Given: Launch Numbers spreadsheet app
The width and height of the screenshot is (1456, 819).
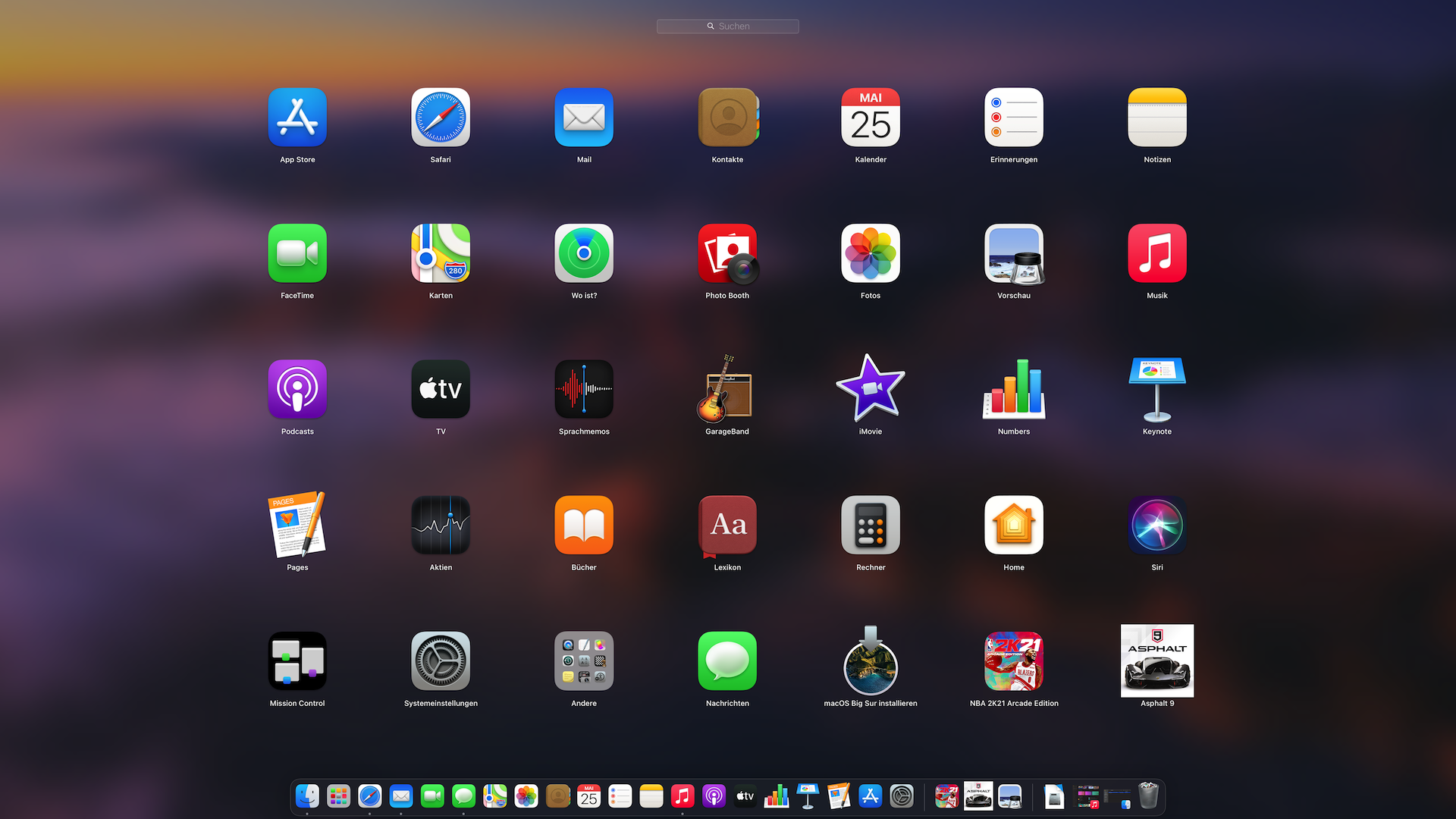Looking at the screenshot, I should [x=1013, y=390].
